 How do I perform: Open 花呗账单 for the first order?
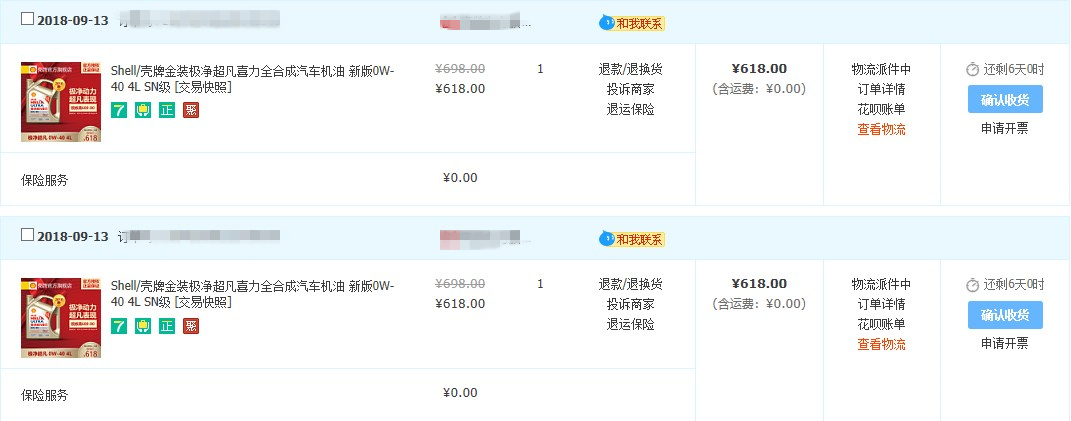tap(881, 109)
